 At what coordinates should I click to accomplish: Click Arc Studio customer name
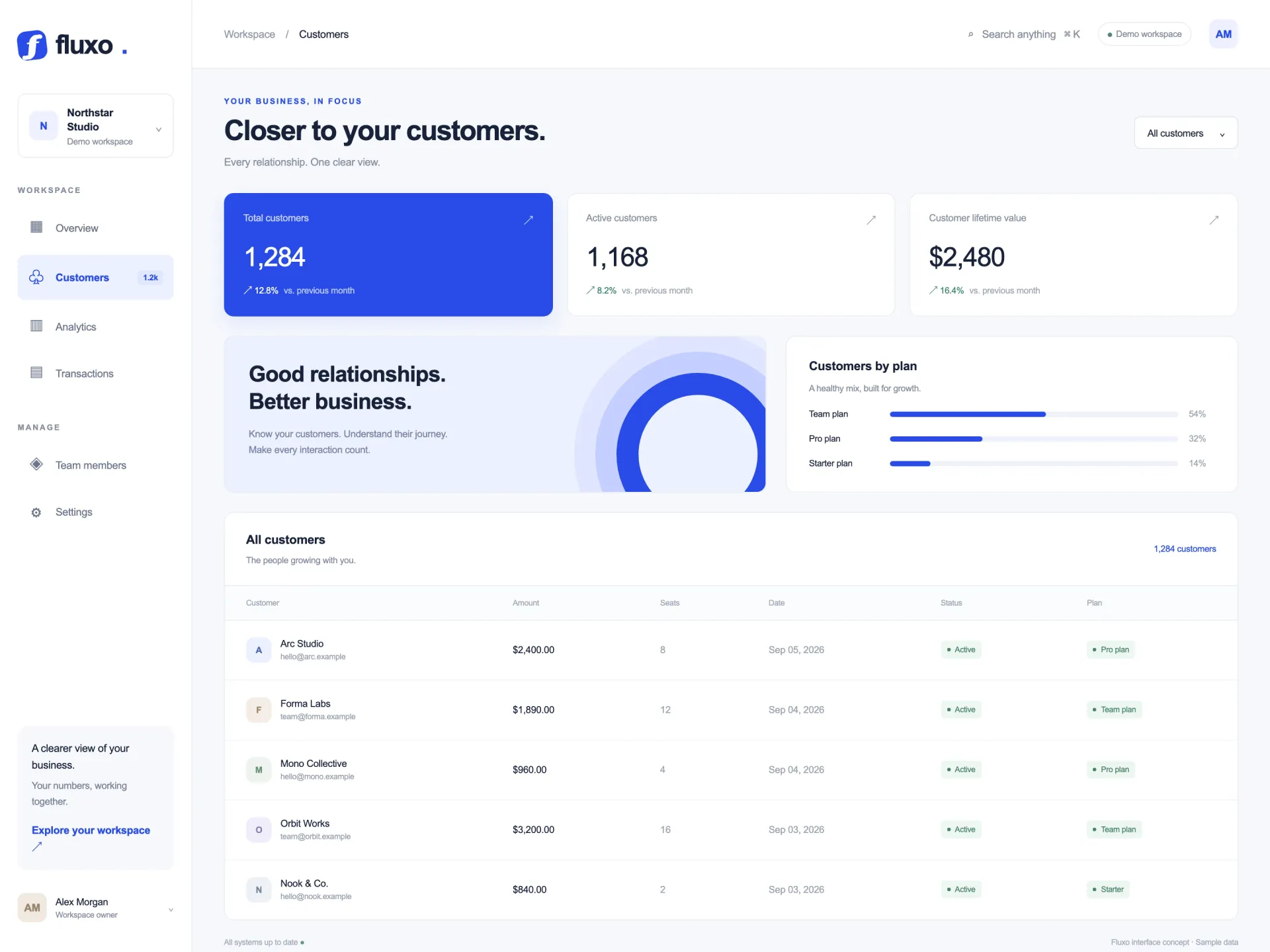302,644
